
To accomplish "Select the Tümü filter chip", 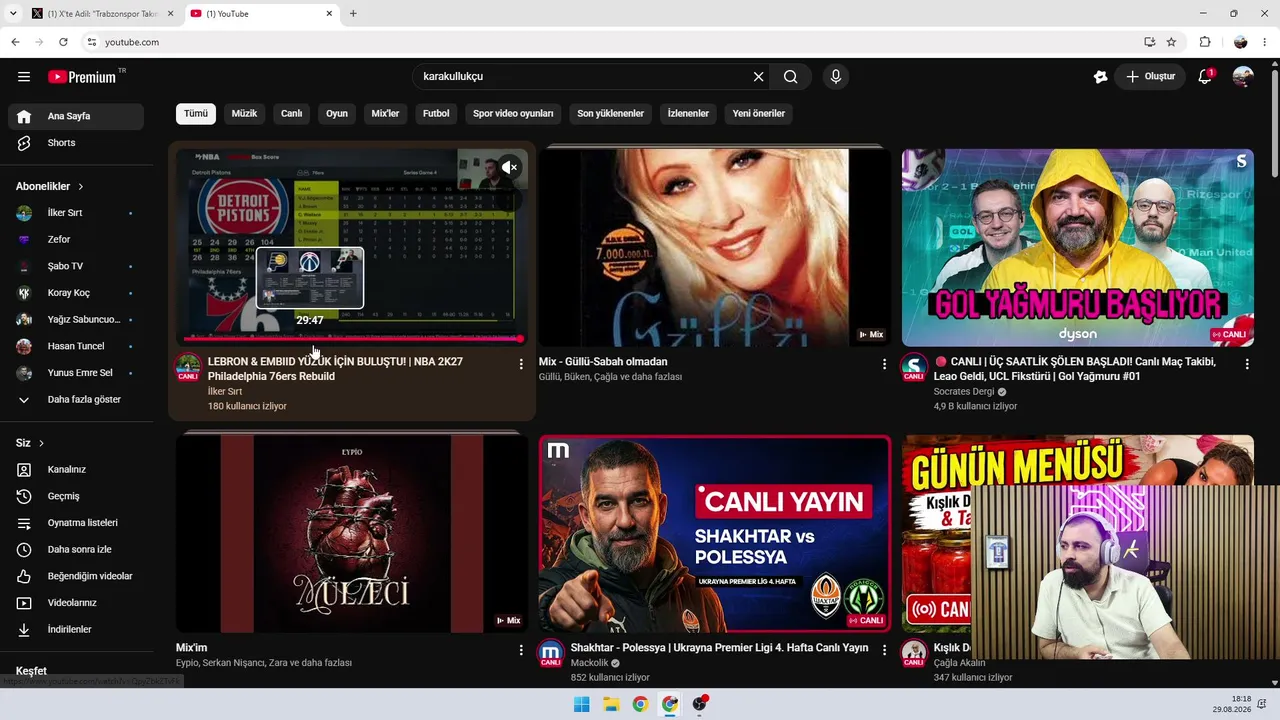I will click(196, 113).
